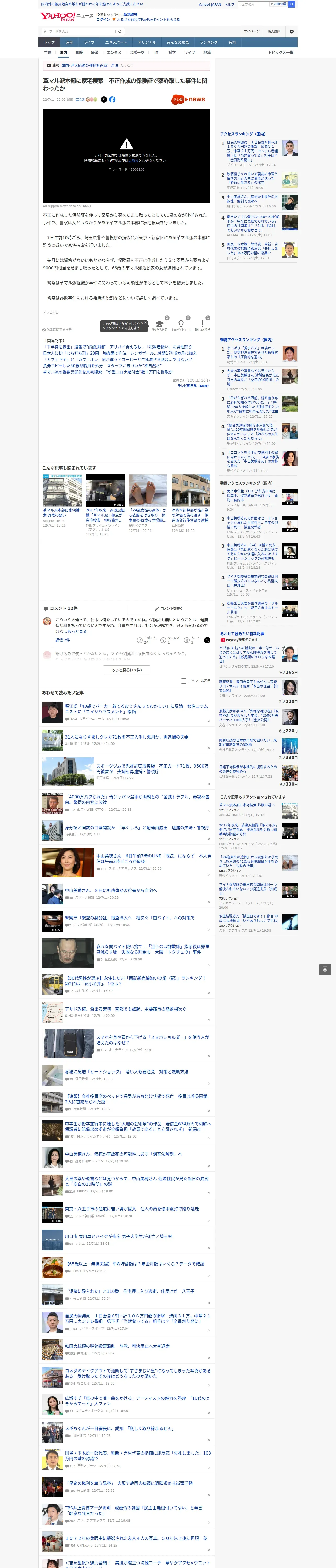Open the ライブ tab in dark navigation bar
The height and width of the screenshot is (1568, 336).
point(89,43)
